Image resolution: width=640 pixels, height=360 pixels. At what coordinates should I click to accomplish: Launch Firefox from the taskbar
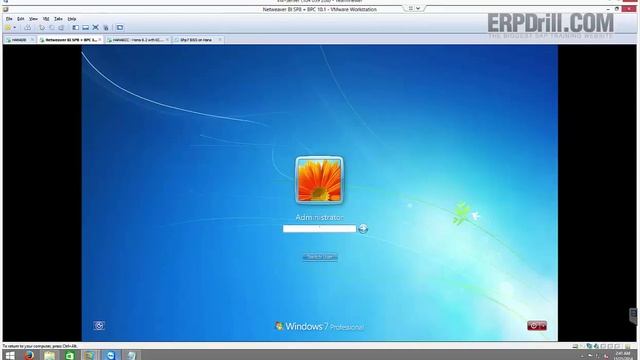[x=29, y=355]
